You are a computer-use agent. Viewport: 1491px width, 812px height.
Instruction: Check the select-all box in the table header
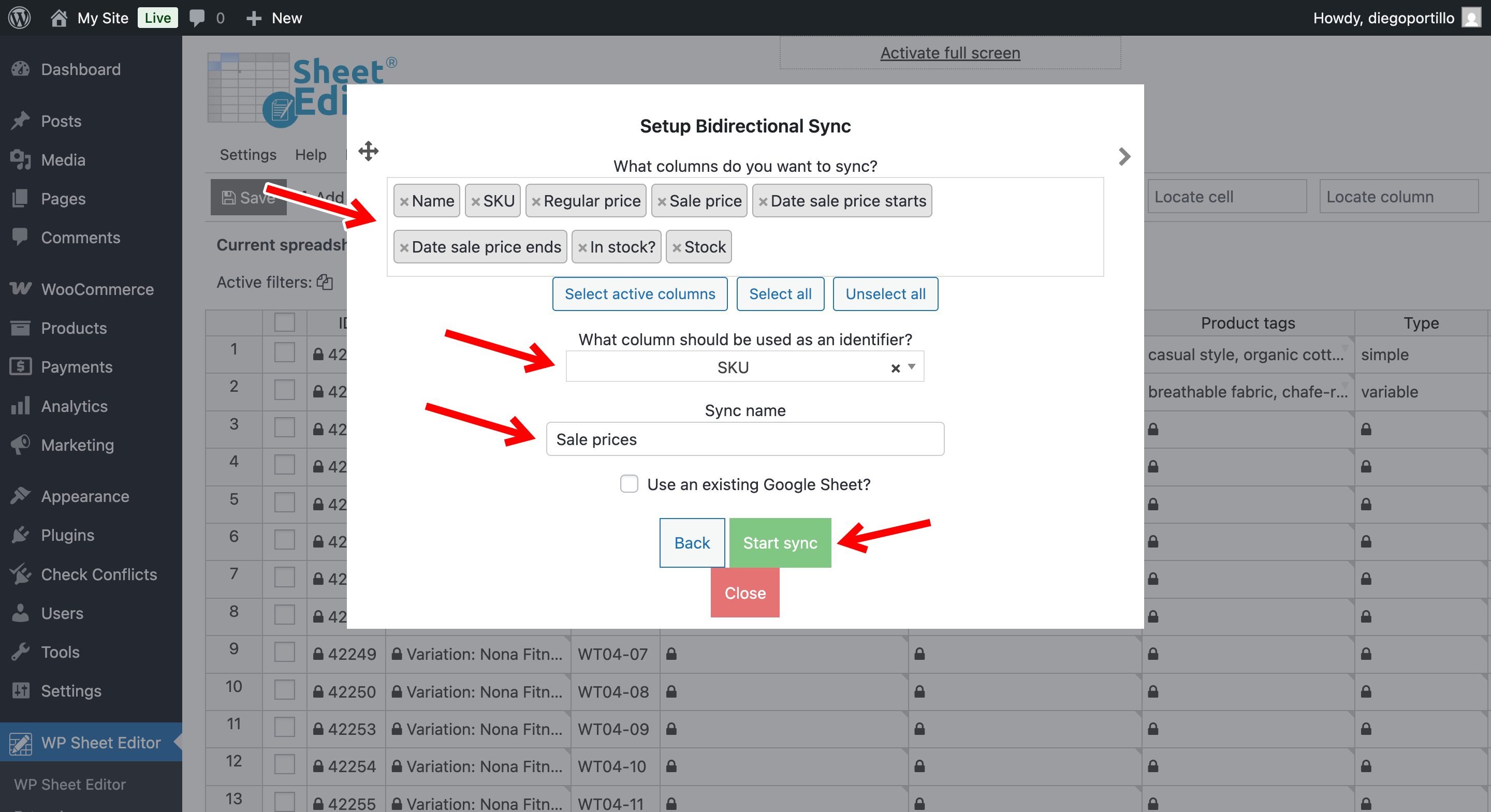pyautogui.click(x=284, y=322)
